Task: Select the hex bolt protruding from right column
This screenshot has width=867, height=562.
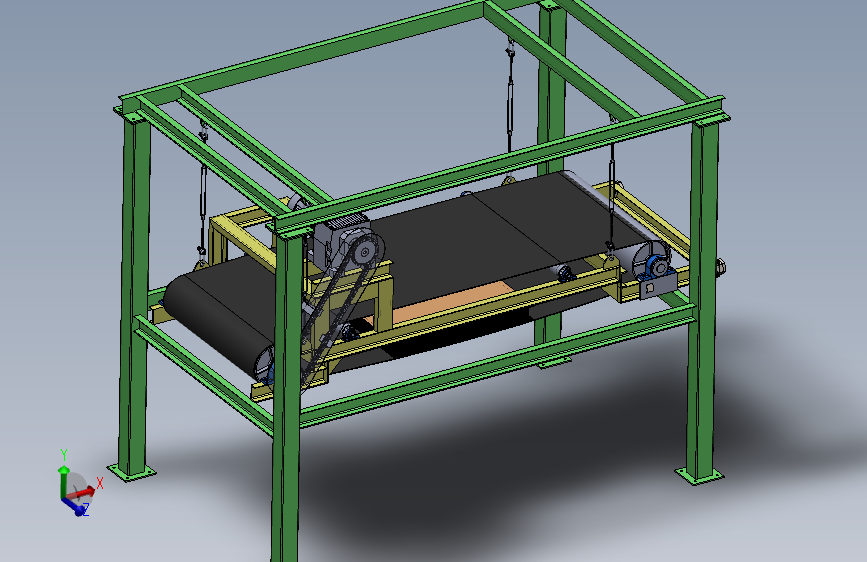Action: pyautogui.click(x=721, y=268)
